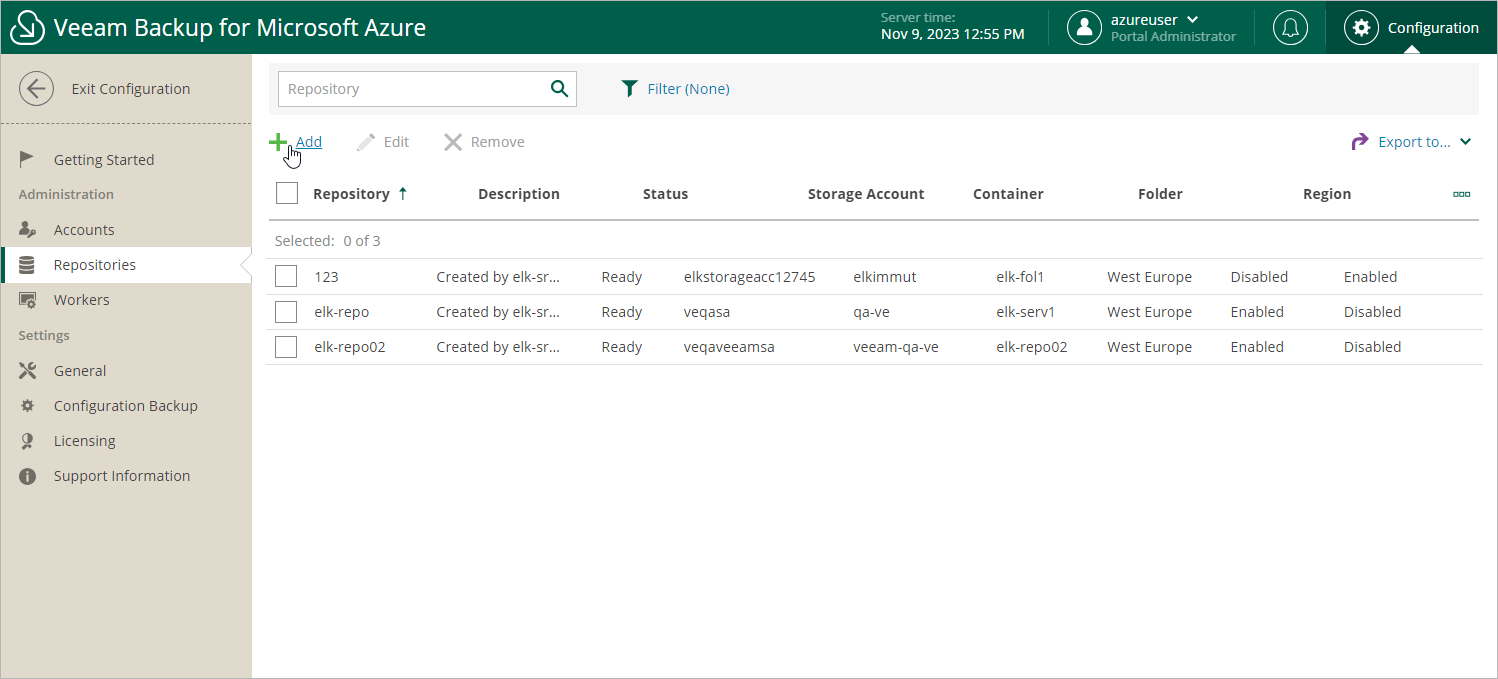Click the search magnifier icon
The image size is (1498, 679).
[x=560, y=89]
